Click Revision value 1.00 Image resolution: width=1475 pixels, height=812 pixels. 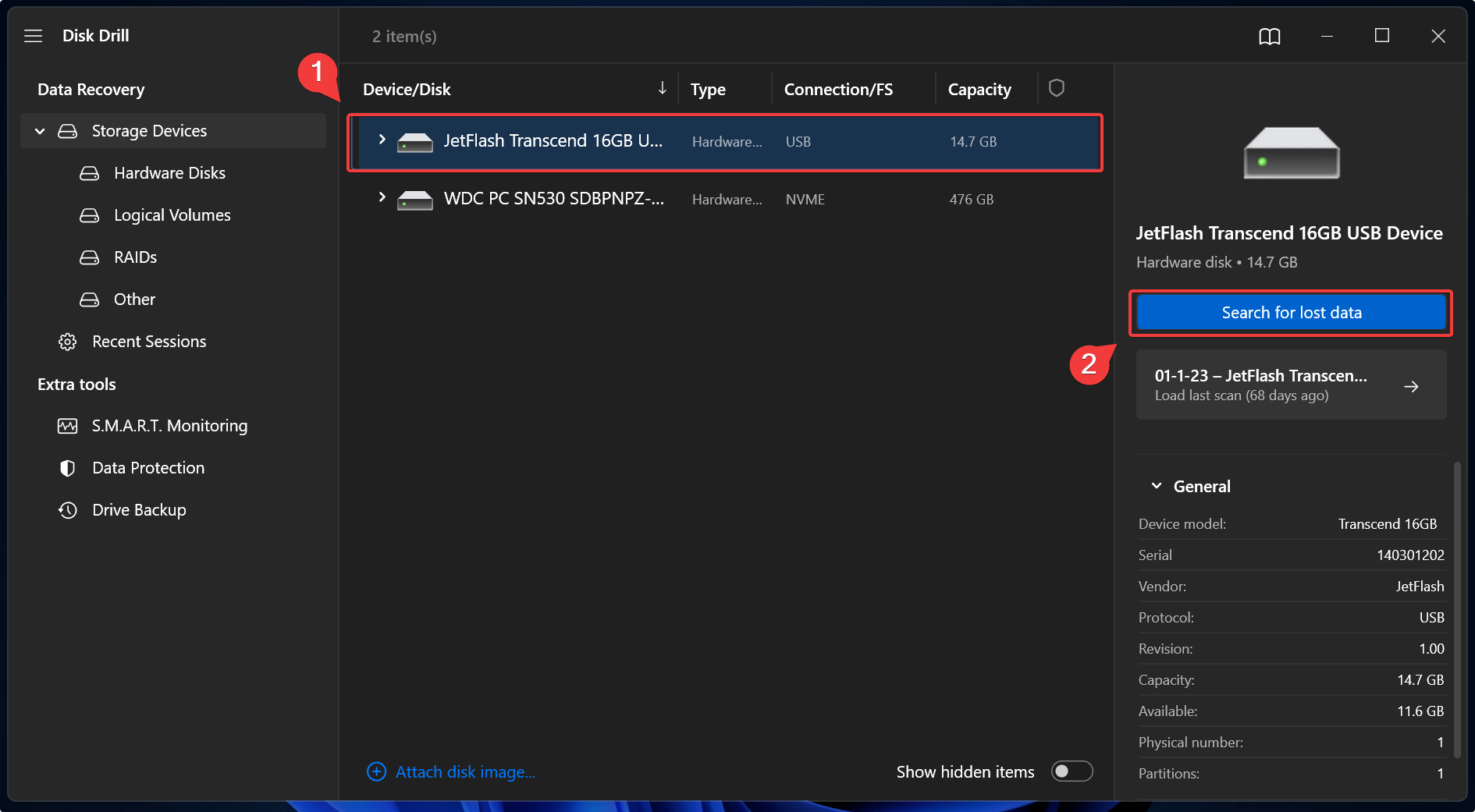pyautogui.click(x=1431, y=649)
